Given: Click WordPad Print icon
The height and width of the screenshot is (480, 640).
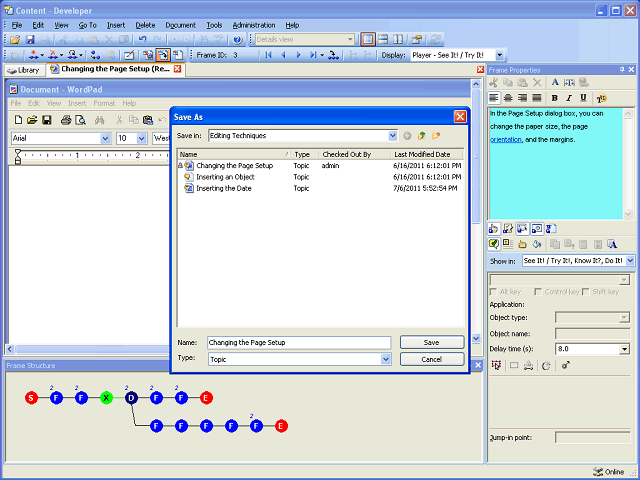Looking at the screenshot, I should tap(66, 120).
